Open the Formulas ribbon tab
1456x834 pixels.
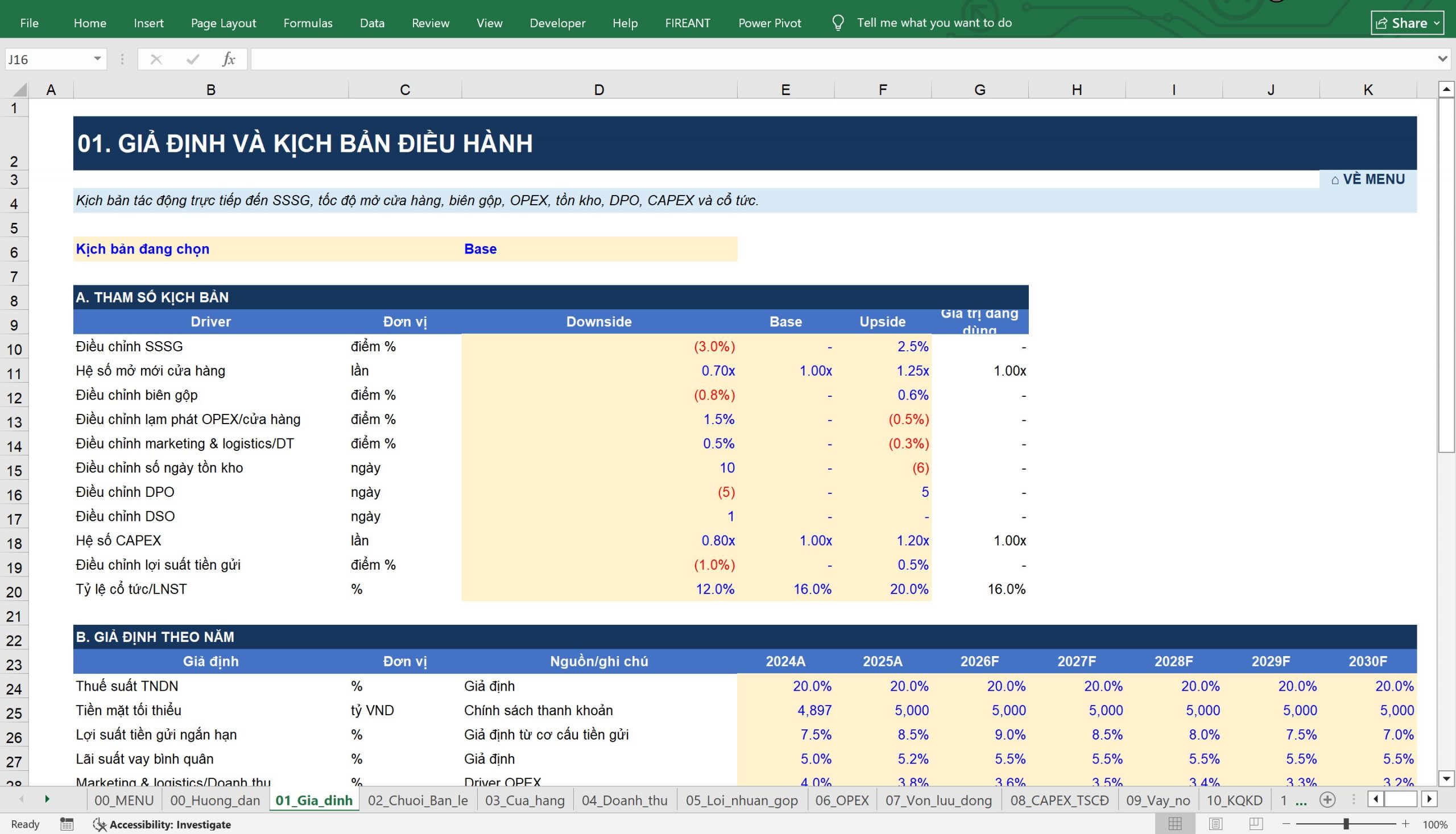point(308,23)
